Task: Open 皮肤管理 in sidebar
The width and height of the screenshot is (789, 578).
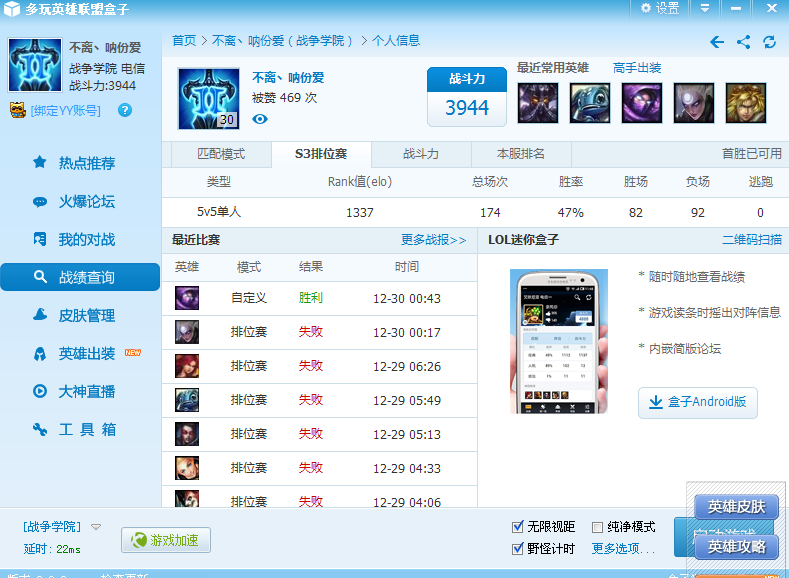Action: pos(80,315)
